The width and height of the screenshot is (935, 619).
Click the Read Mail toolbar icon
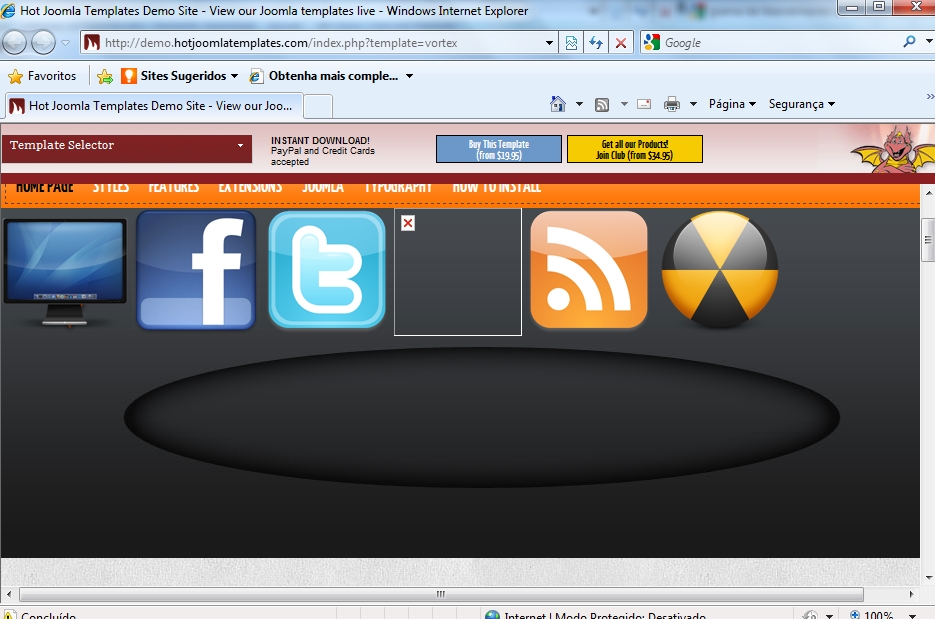point(644,104)
